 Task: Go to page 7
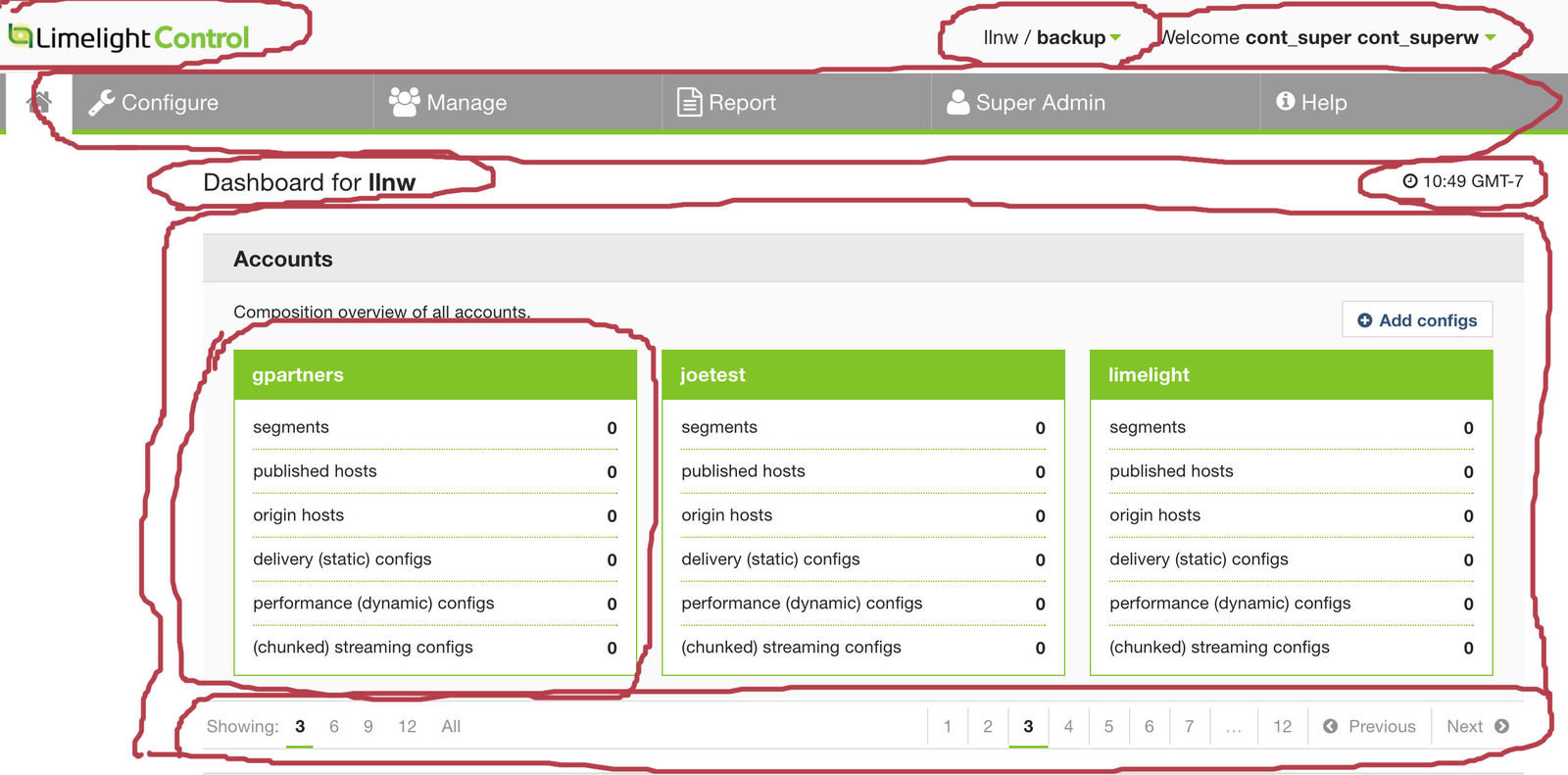coord(1189,726)
